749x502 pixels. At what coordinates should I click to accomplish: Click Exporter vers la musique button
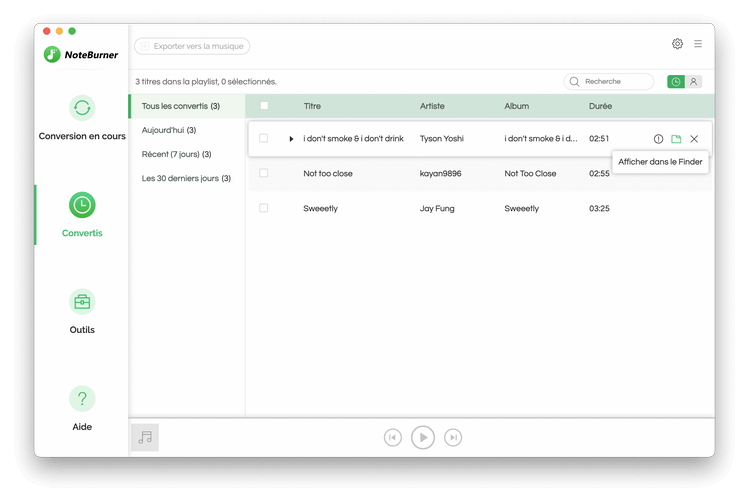click(192, 46)
